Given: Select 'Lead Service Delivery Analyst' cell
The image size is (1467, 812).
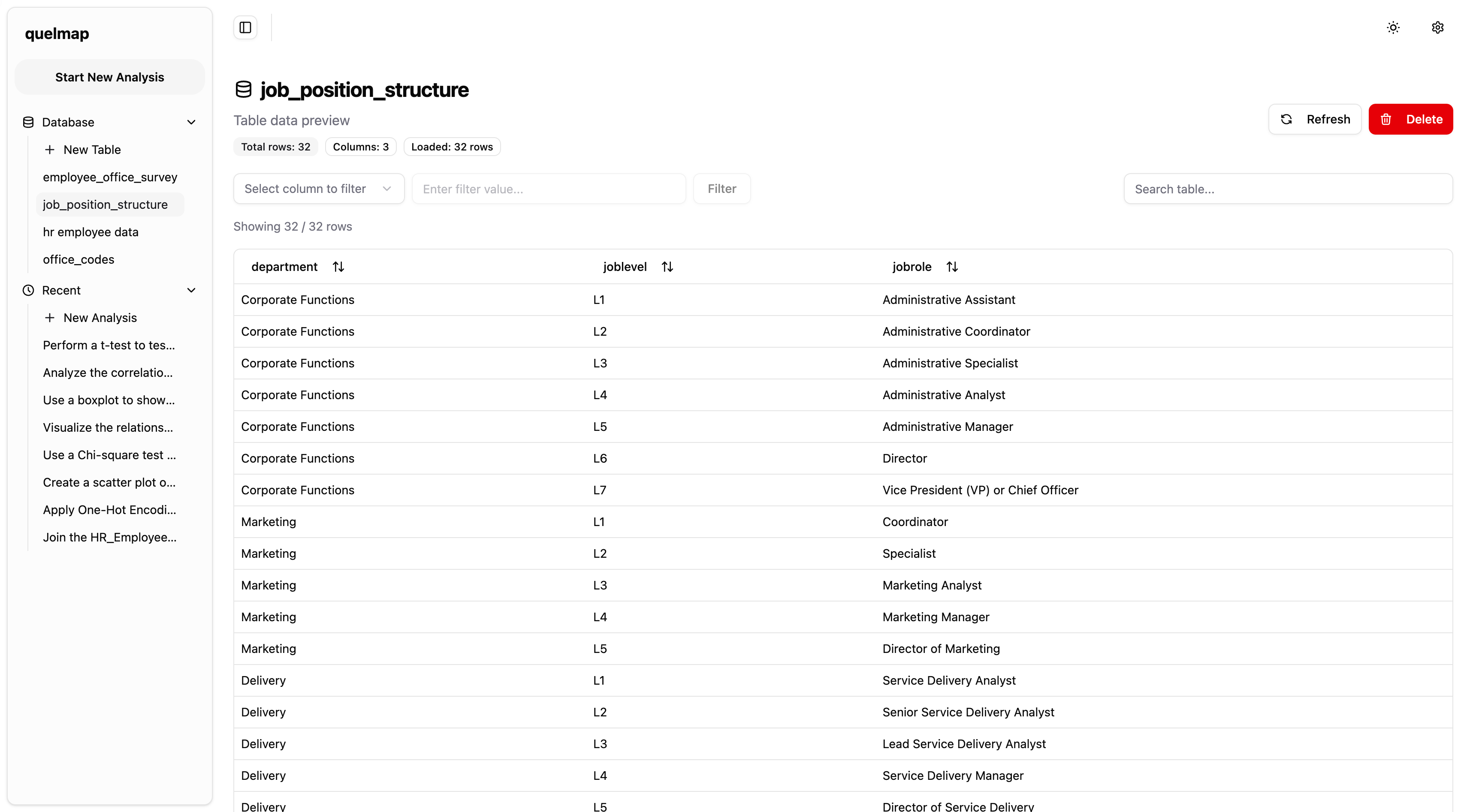Looking at the screenshot, I should pos(964,744).
